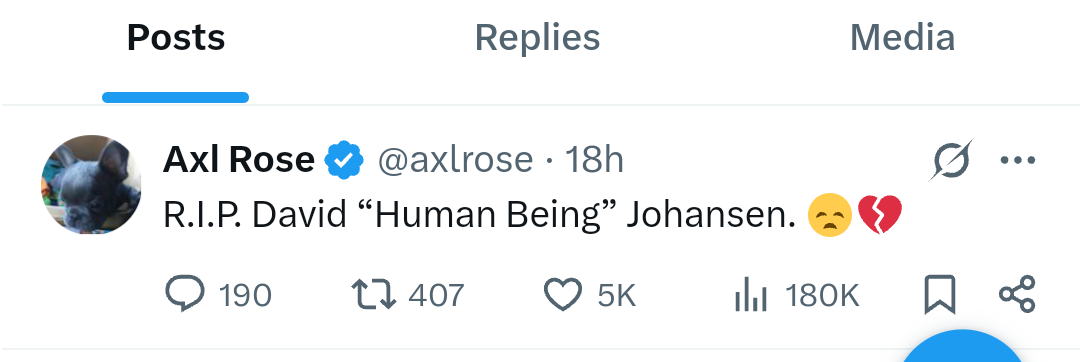Select the Posts tab
Image resolution: width=1080 pixels, height=362 pixels.
pos(176,38)
